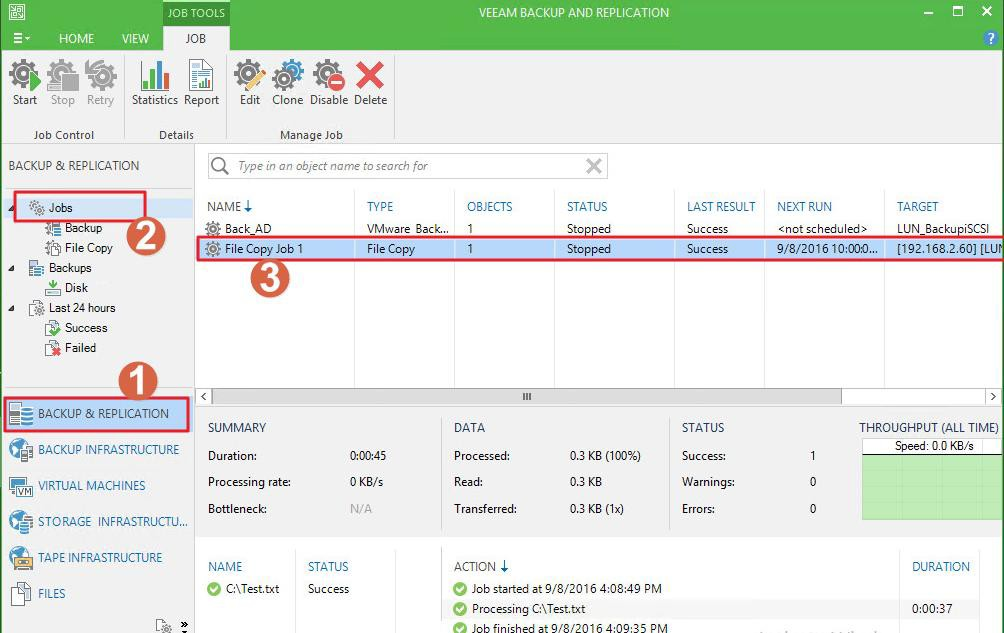This screenshot has width=1004, height=633.
Task: Collapse the Jobs tree node
Action: point(13,208)
